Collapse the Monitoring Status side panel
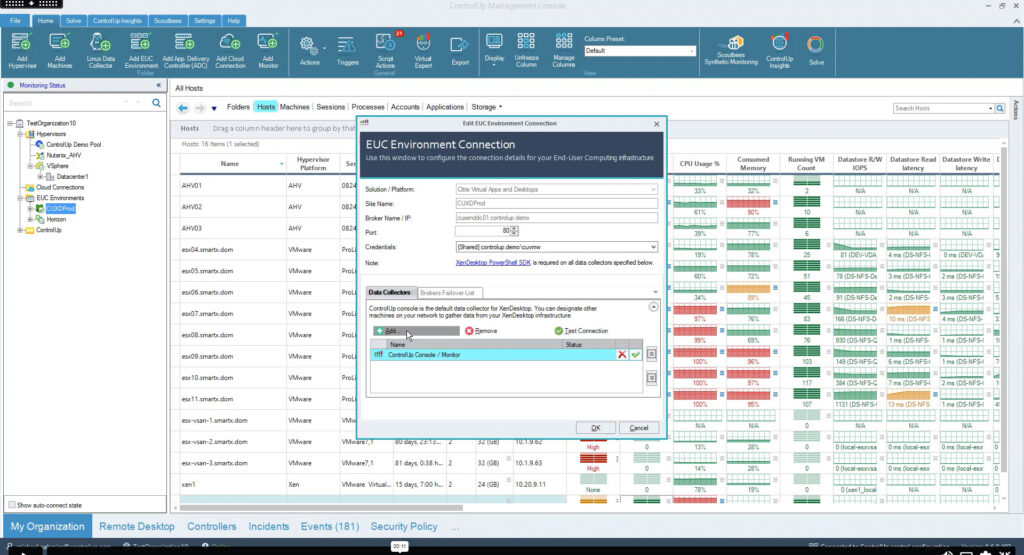Image resolution: width=1024 pixels, height=555 pixels. pos(158,86)
